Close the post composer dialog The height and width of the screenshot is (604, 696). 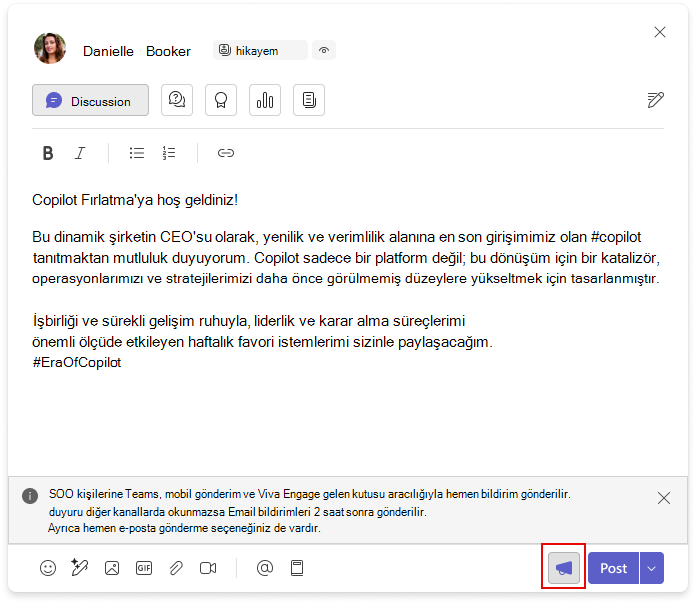coord(660,32)
